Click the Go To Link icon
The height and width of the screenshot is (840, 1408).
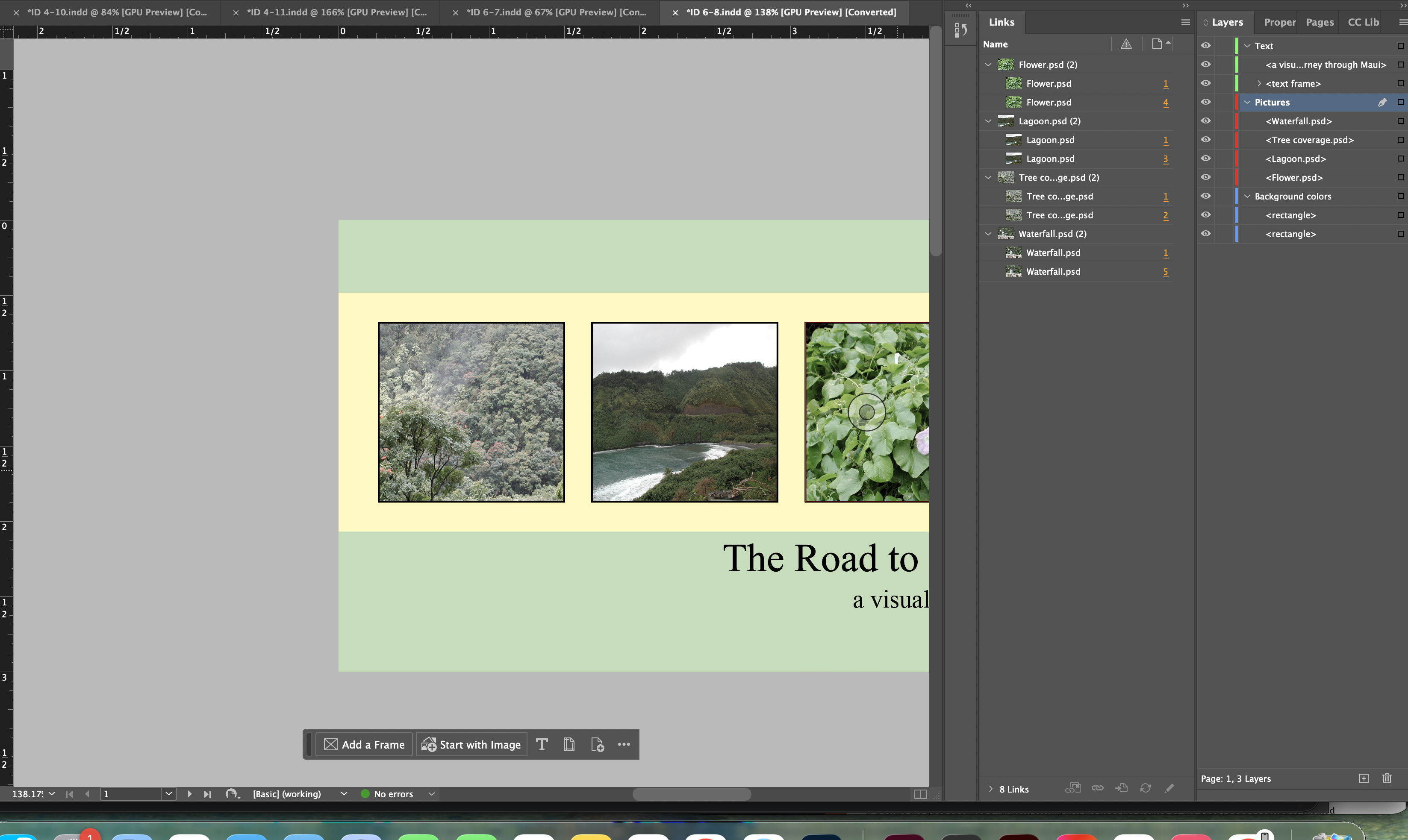click(x=1121, y=788)
